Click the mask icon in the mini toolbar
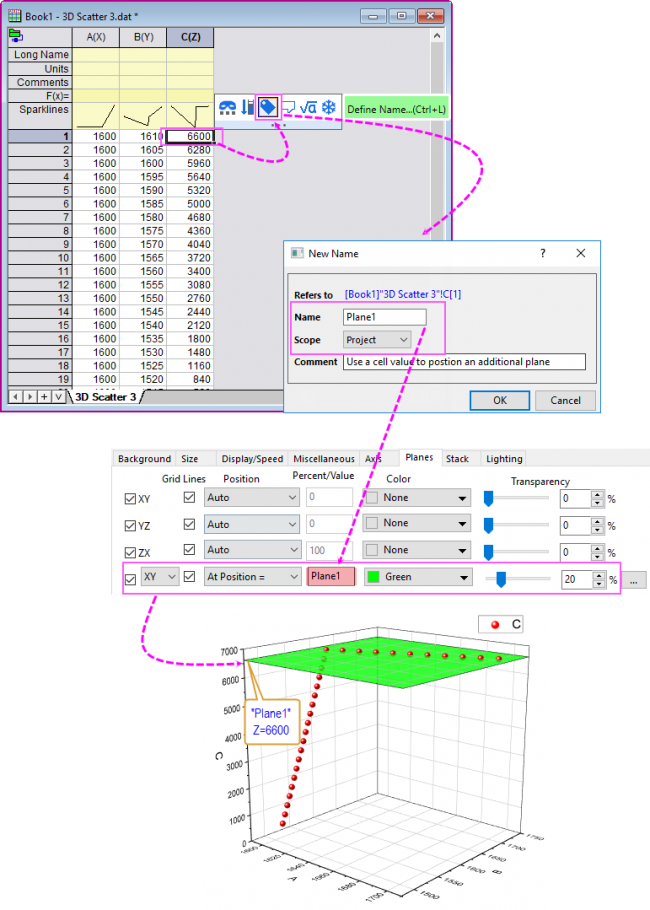Screen dimensions: 650x910 (228, 107)
